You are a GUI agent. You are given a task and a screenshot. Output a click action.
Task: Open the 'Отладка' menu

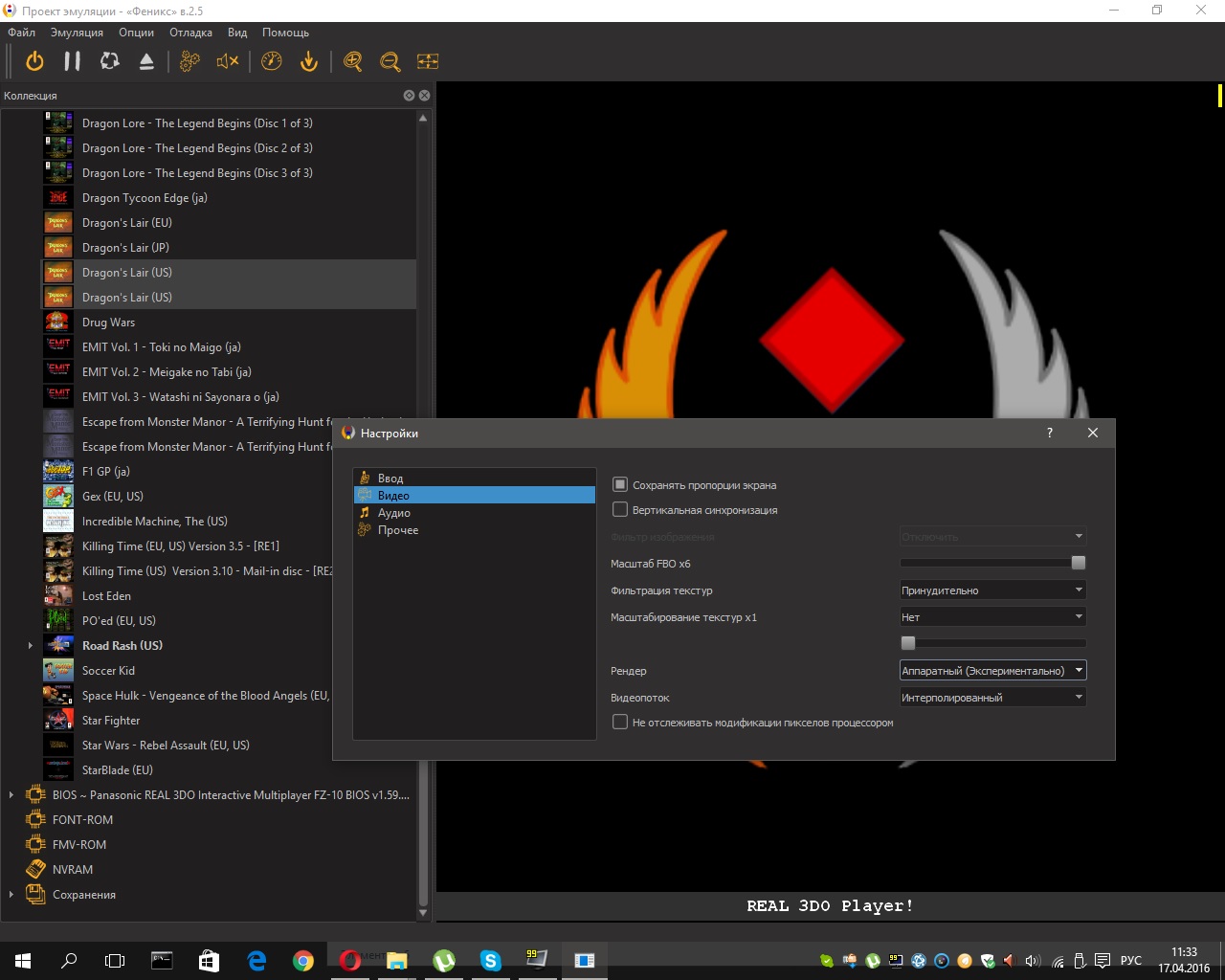click(190, 33)
